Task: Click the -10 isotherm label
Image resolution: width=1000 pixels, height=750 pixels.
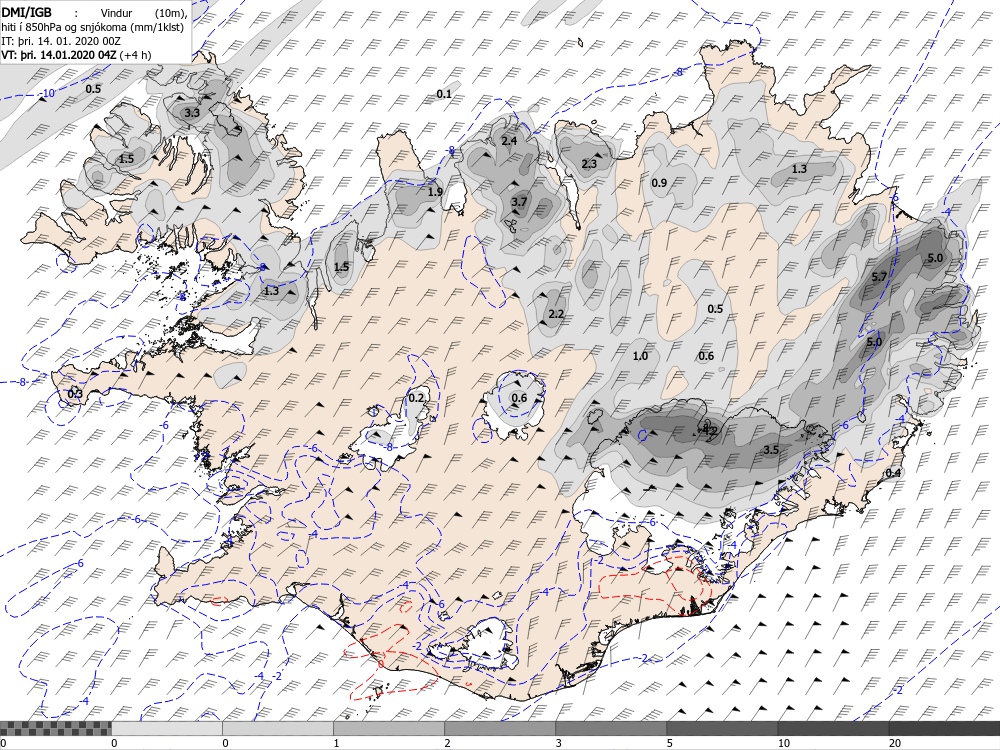Action: (47, 94)
